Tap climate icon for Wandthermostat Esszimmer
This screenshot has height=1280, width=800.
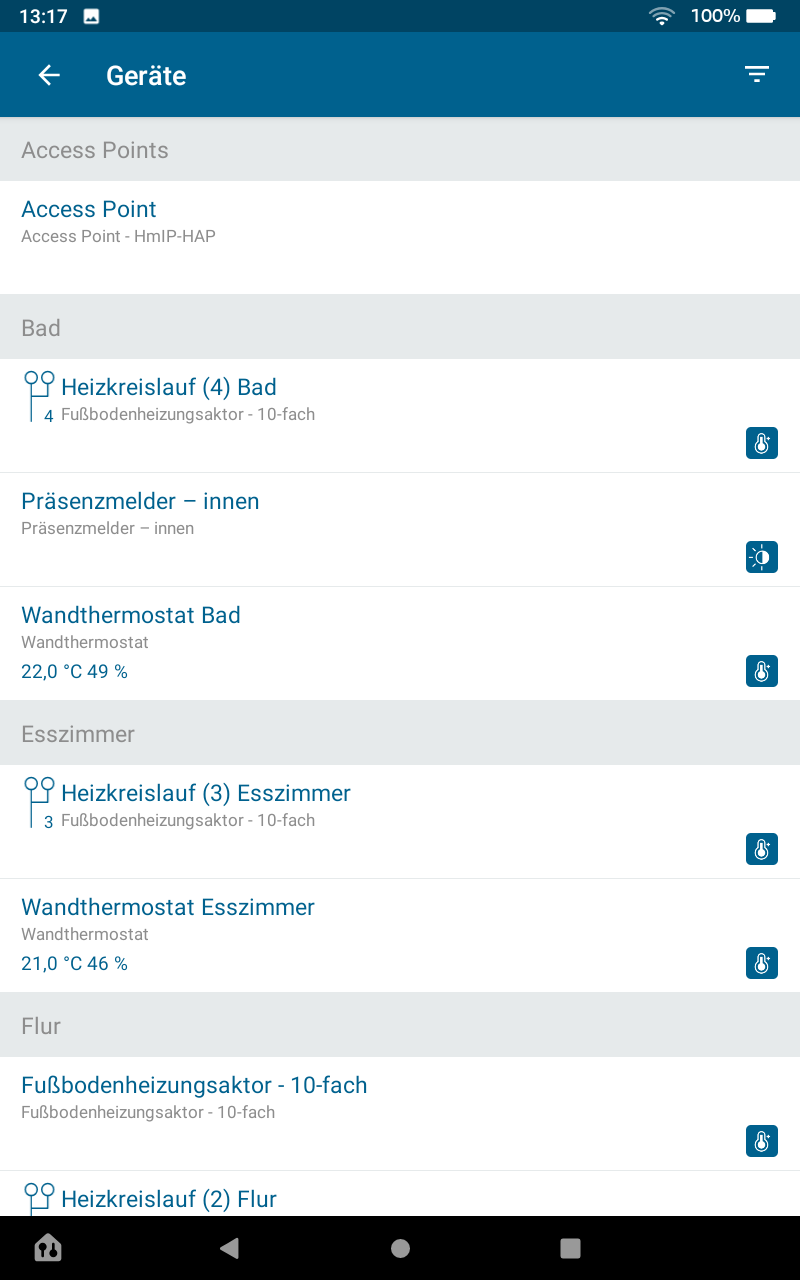[762, 963]
